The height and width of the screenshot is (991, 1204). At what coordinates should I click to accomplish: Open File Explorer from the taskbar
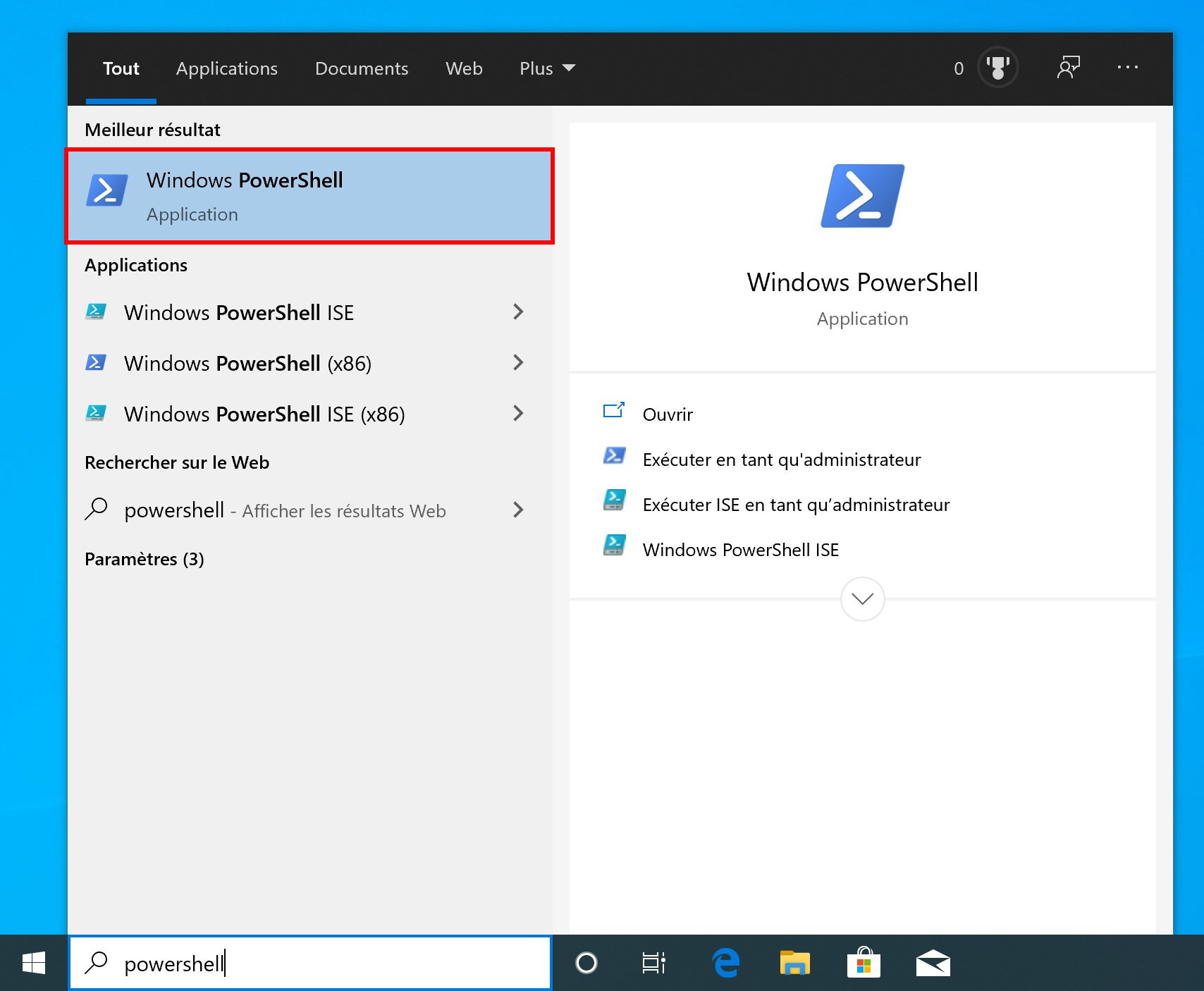(x=794, y=963)
